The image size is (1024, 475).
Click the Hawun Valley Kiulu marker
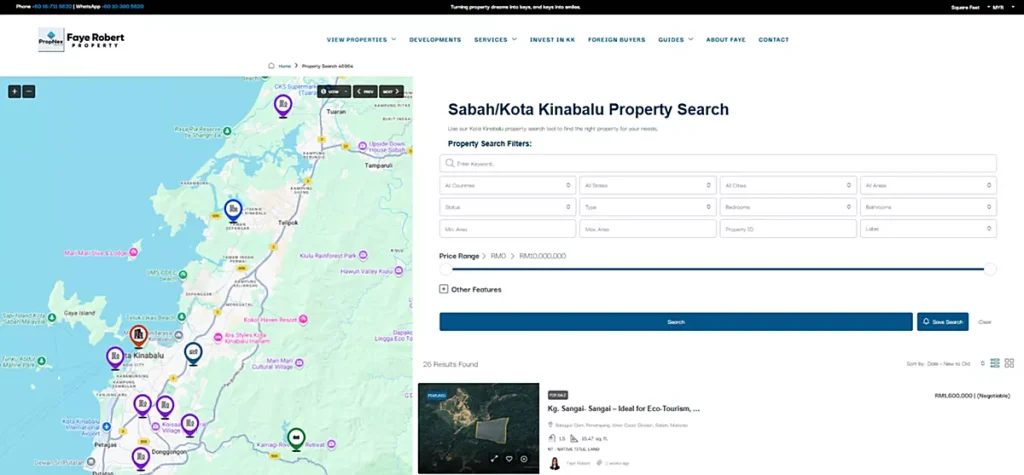400,270
